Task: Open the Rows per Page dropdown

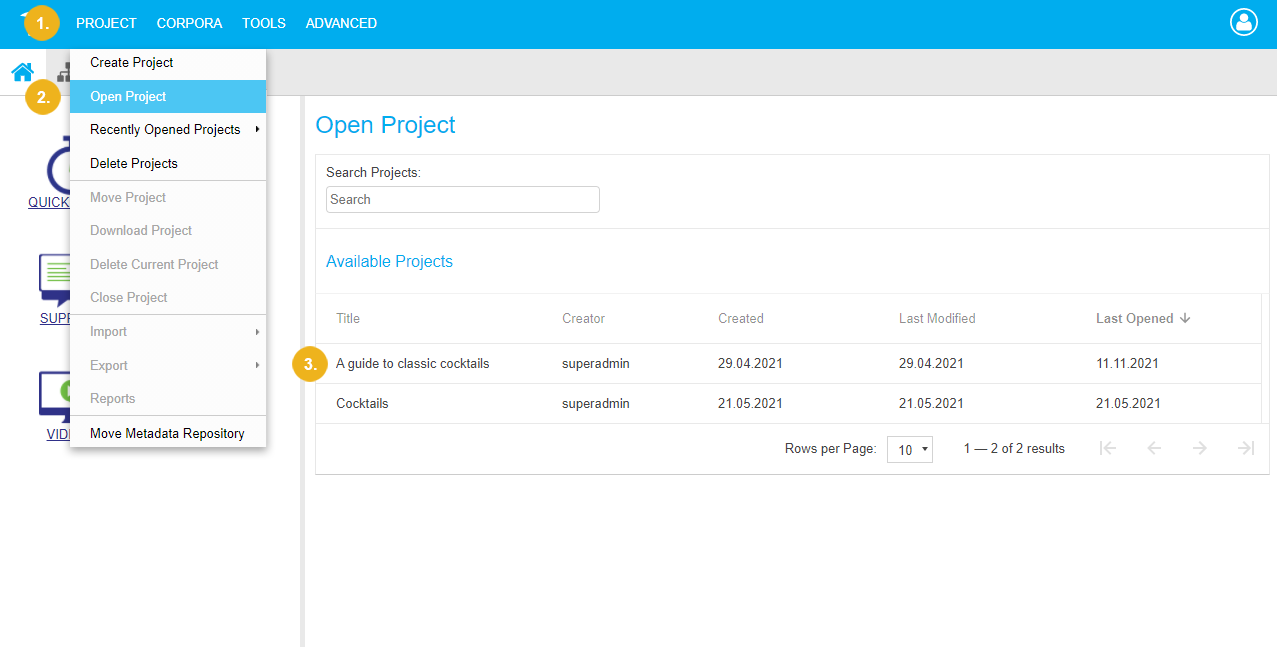Action: [909, 450]
